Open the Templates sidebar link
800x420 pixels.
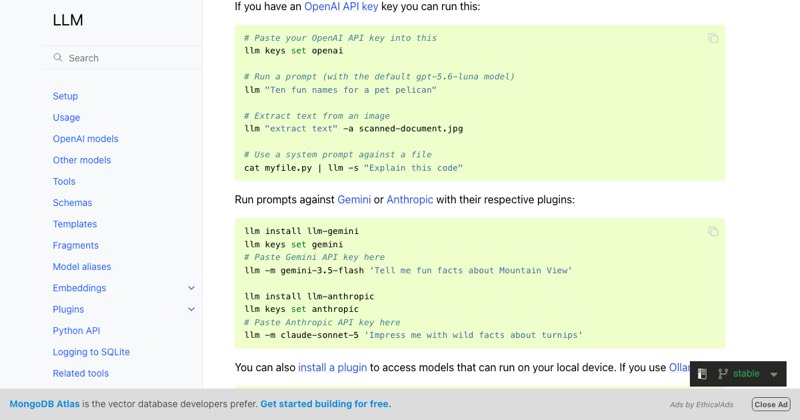74,224
